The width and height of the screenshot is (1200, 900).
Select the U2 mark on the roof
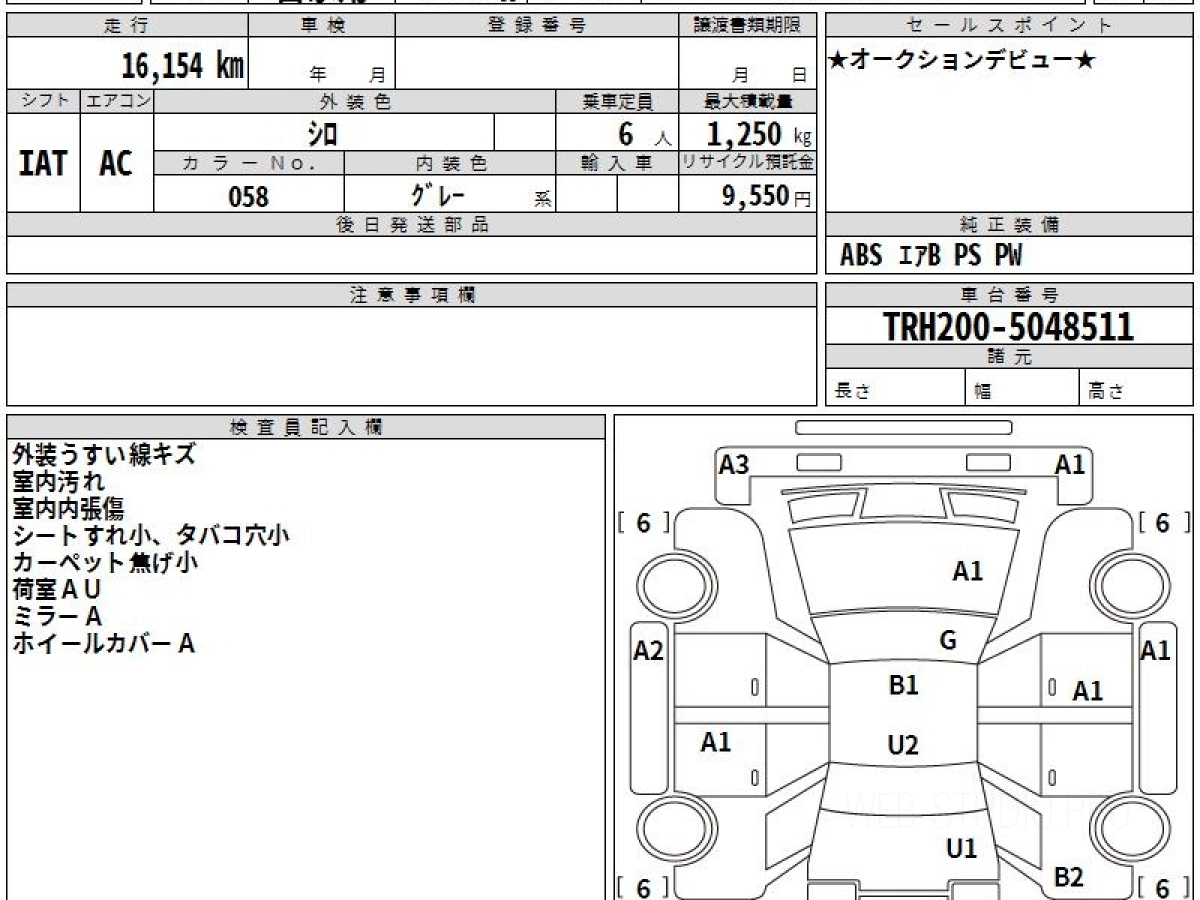[903, 745]
